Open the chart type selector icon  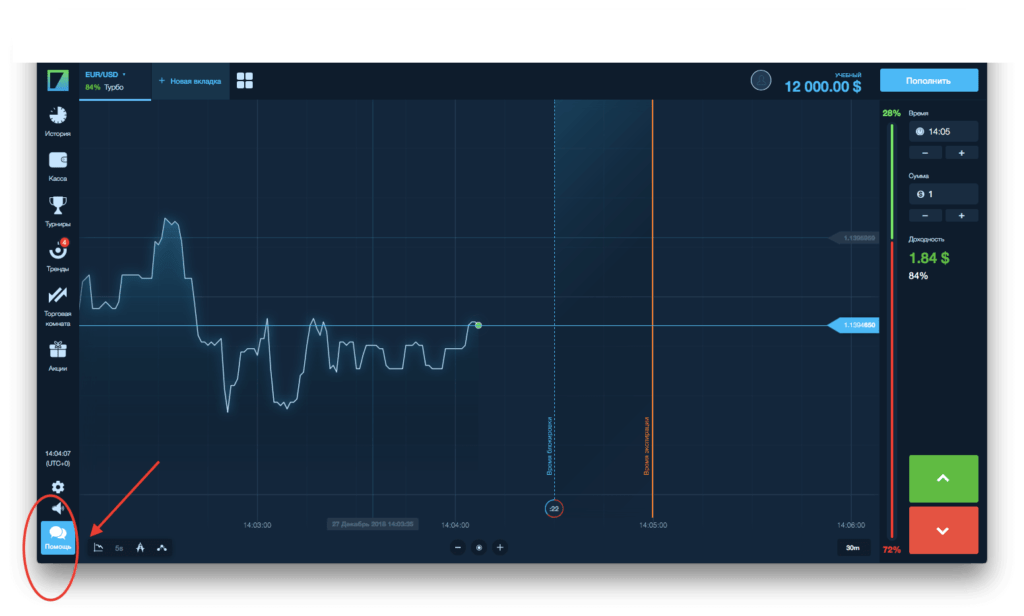point(98,547)
